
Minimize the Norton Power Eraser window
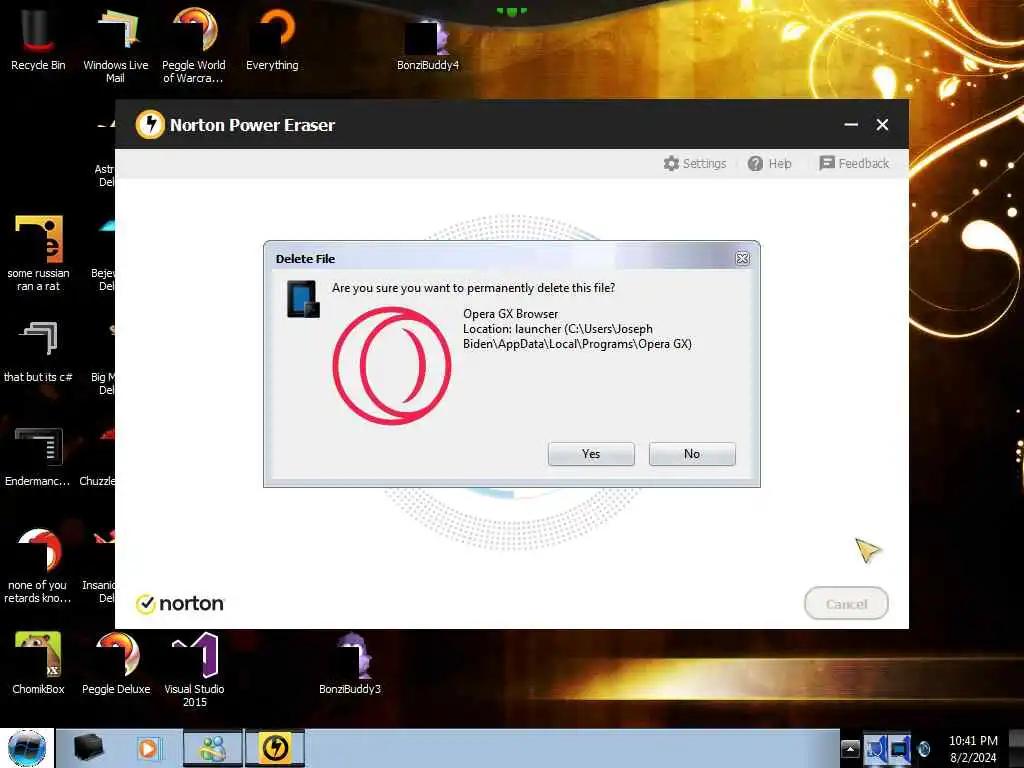point(851,124)
